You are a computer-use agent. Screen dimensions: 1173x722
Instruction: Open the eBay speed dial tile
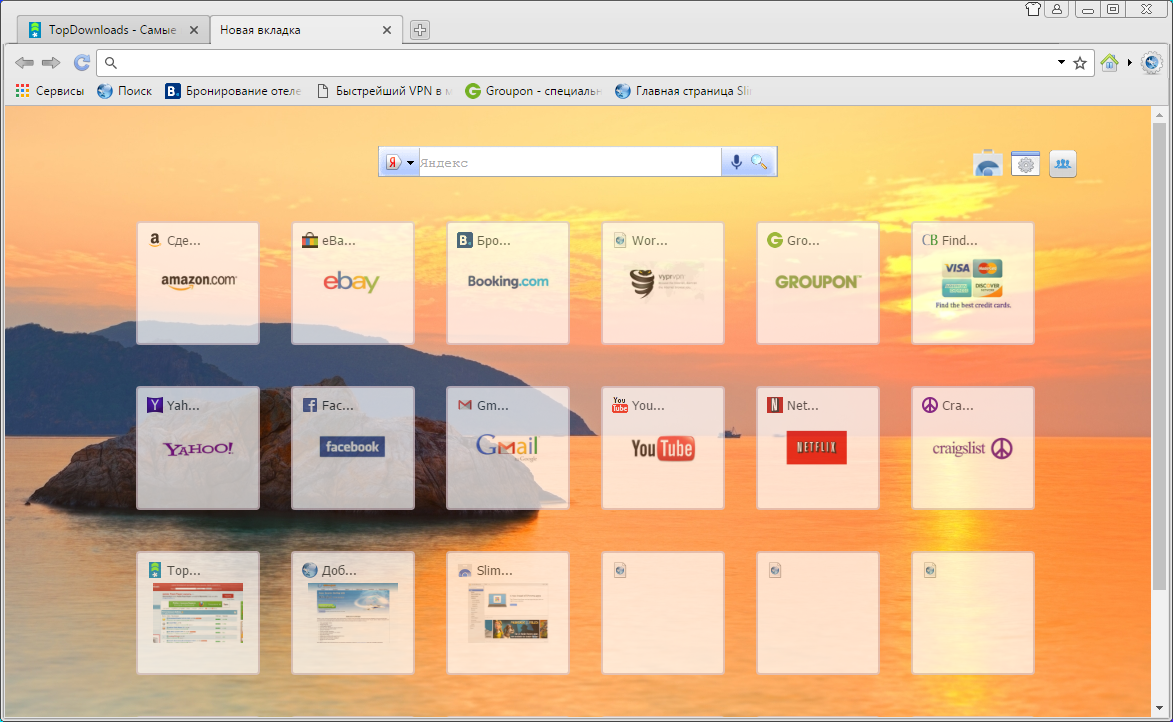353,284
